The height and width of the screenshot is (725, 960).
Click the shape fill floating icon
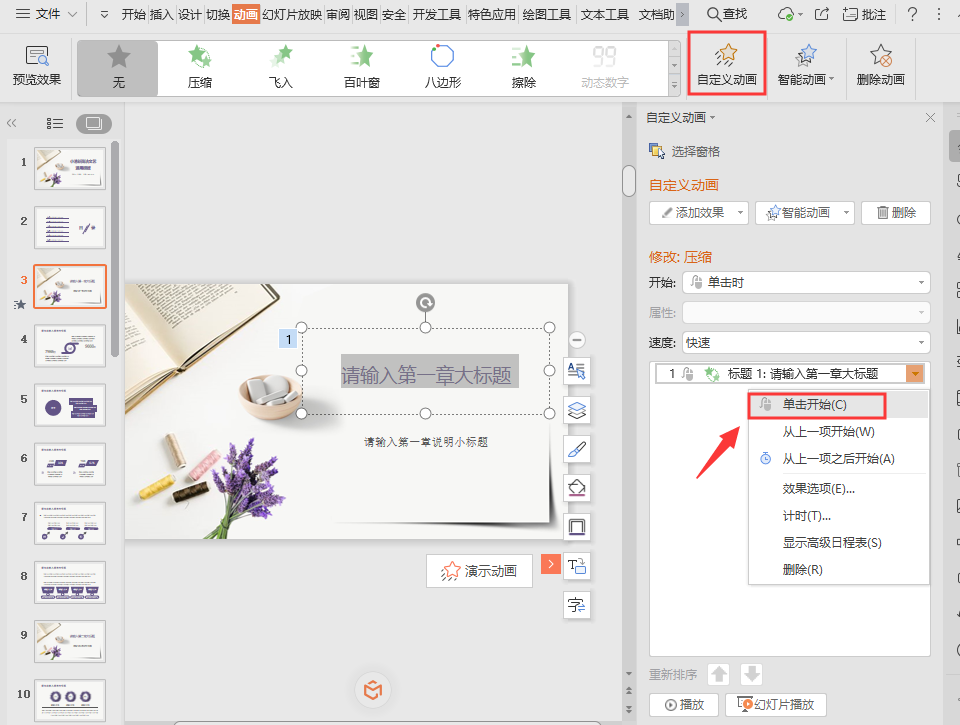[577, 488]
